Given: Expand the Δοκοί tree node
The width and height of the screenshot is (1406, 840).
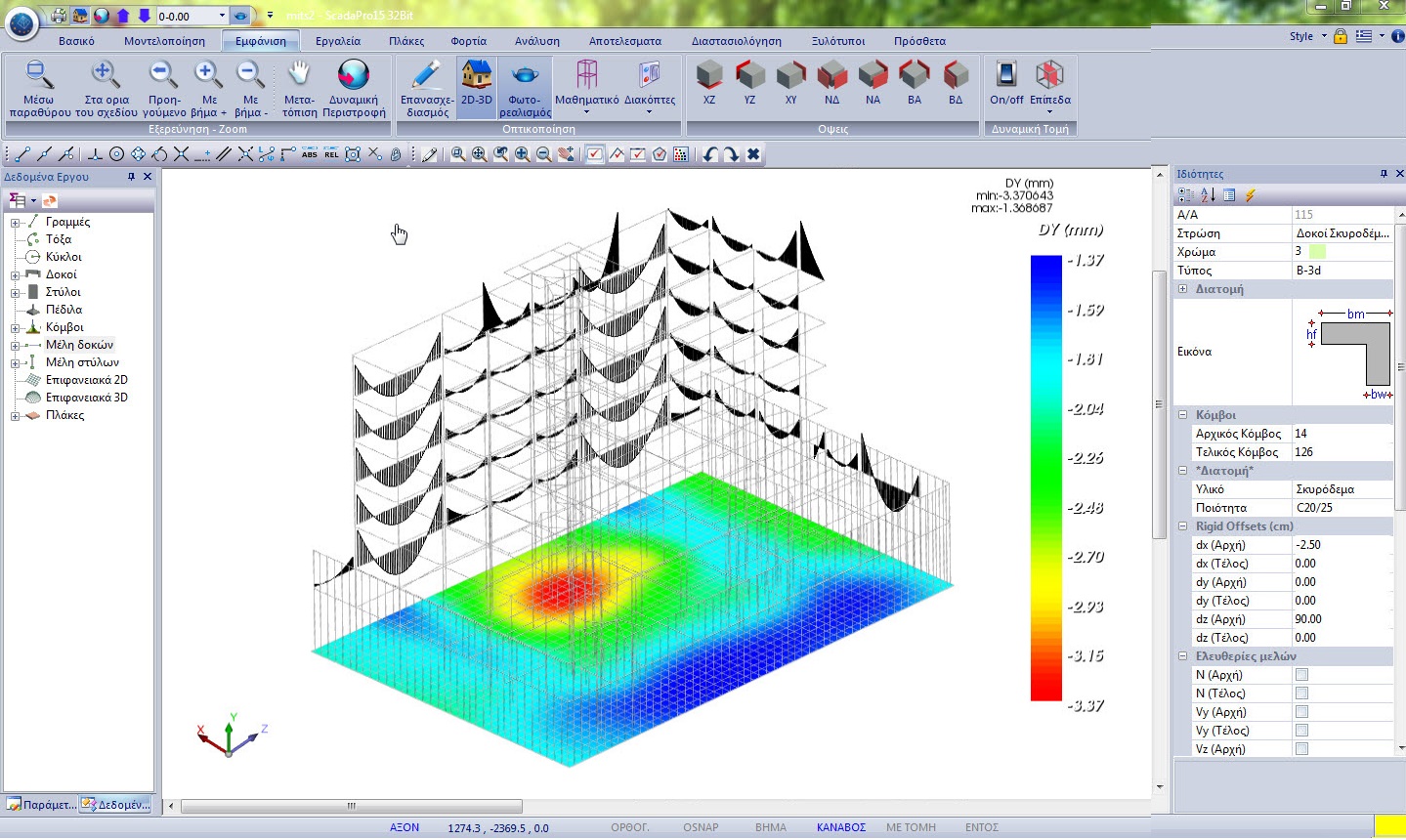Looking at the screenshot, I should click(x=15, y=275).
